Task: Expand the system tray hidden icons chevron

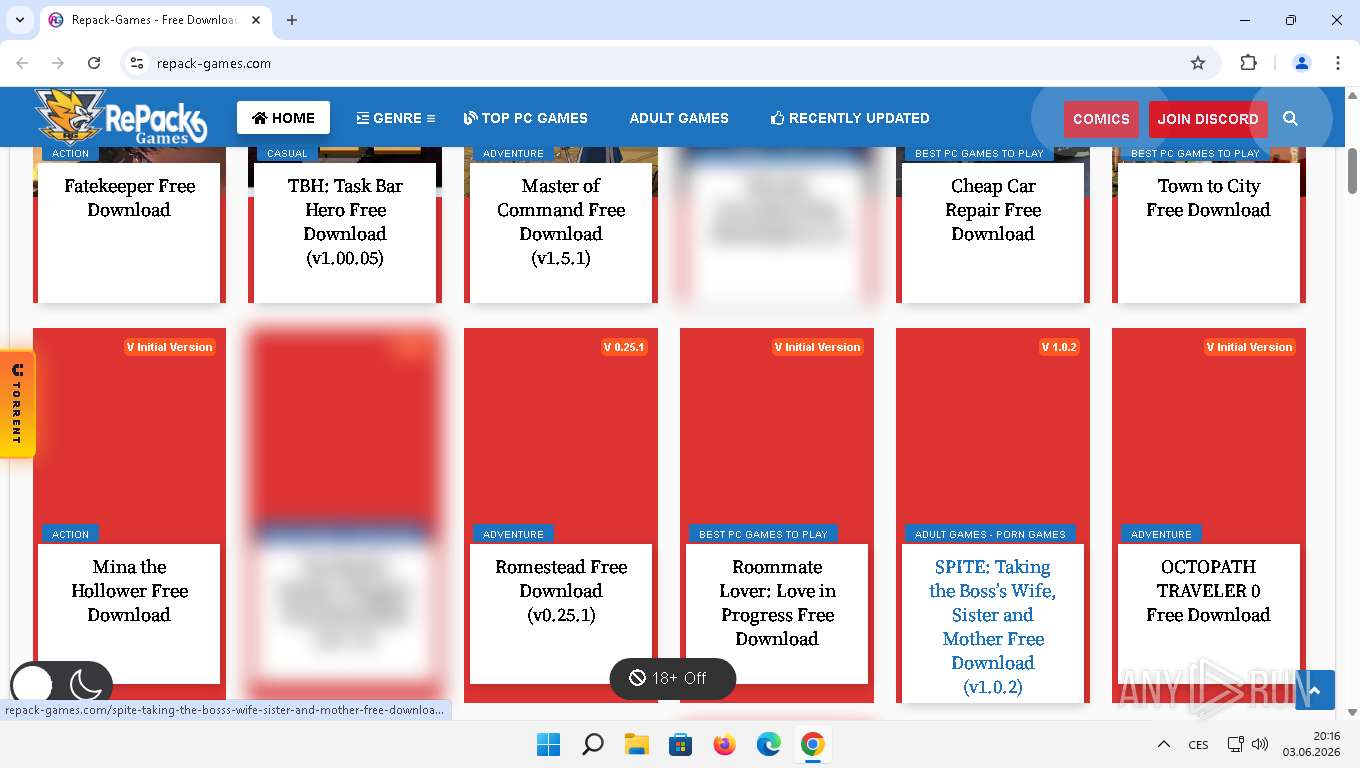Action: coord(1163,744)
